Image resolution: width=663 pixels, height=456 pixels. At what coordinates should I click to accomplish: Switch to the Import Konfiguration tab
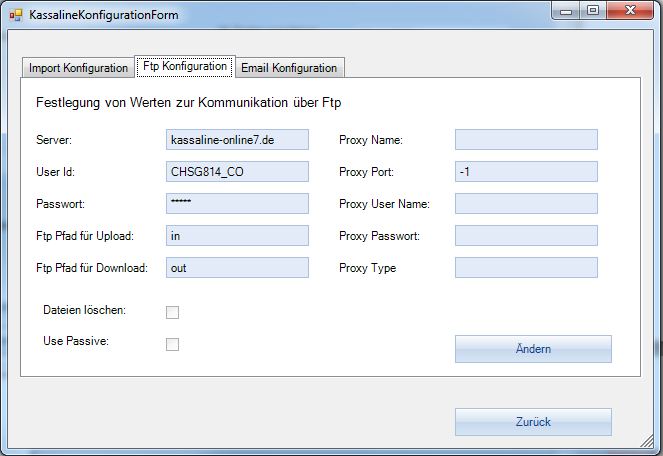click(78, 68)
